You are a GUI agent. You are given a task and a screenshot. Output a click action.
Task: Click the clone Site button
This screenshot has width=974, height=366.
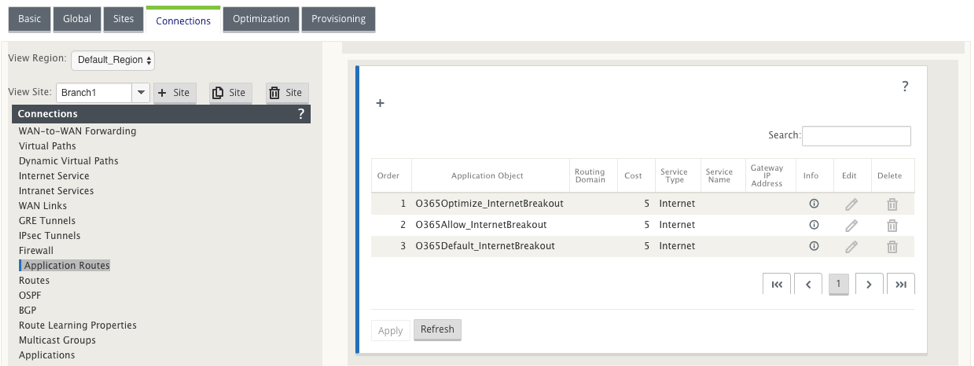coord(231,93)
